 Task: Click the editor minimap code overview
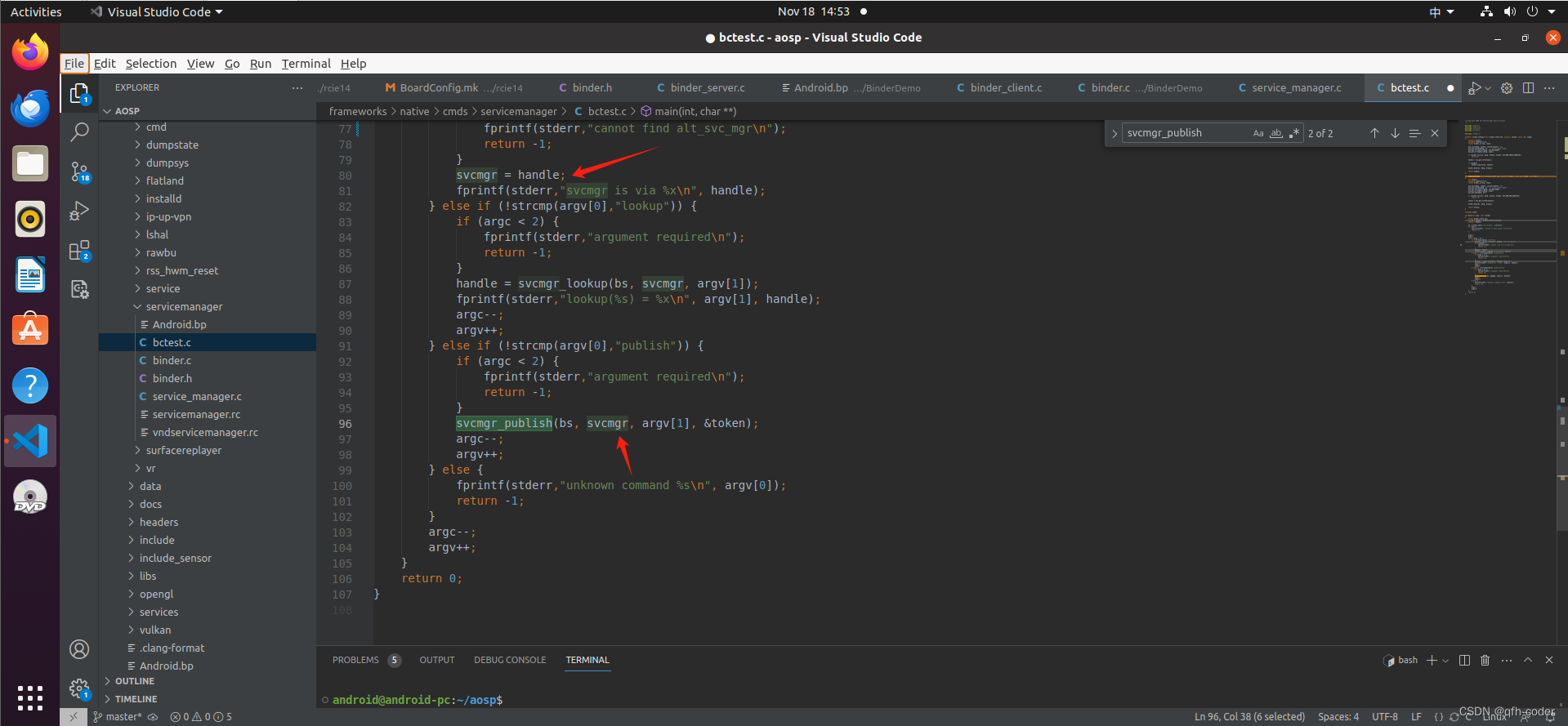[x=1509, y=208]
